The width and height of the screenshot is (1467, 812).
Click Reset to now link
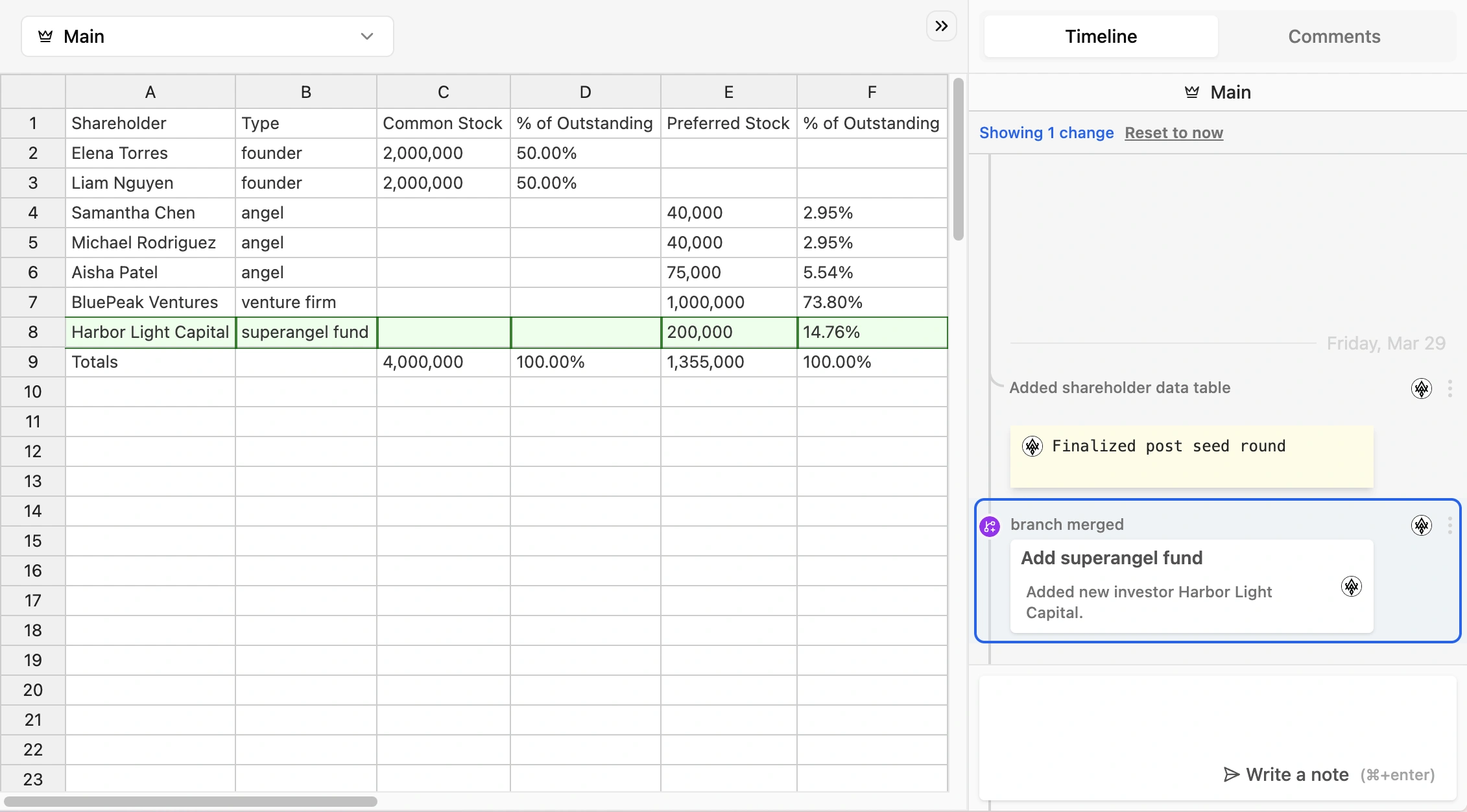1173,133
